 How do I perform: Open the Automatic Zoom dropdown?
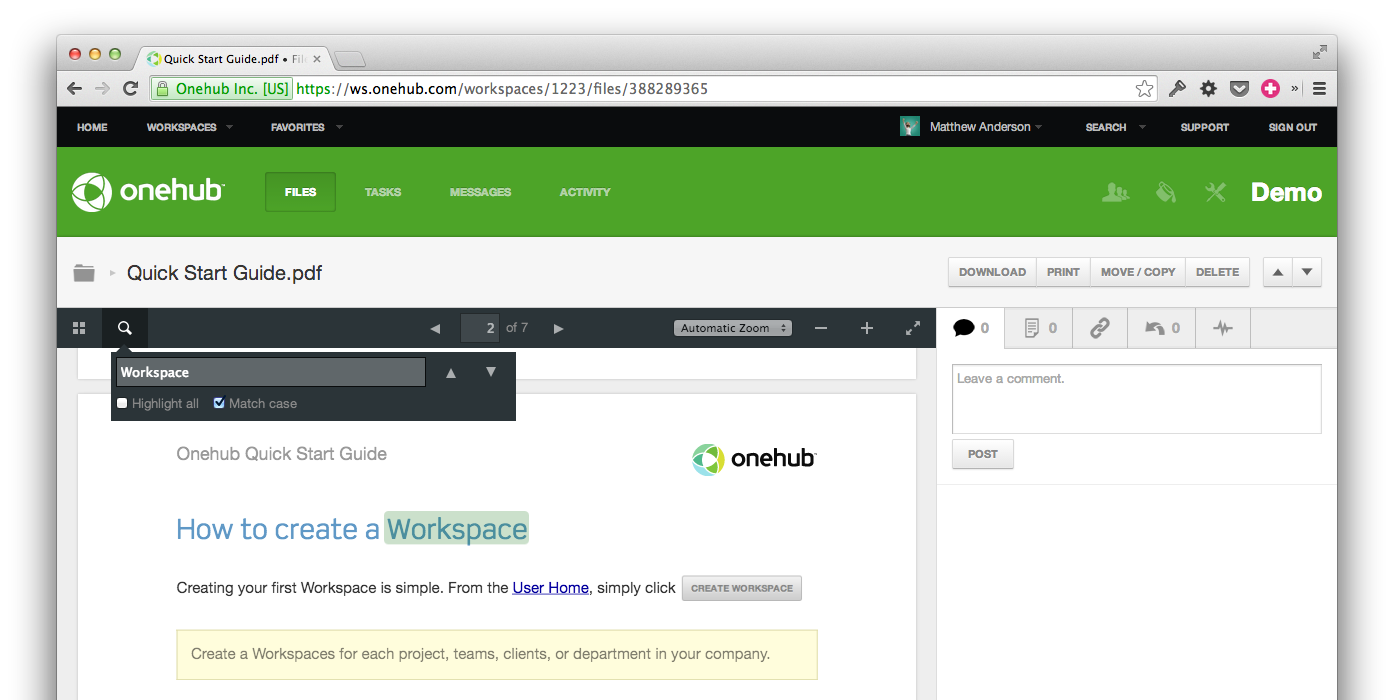733,328
